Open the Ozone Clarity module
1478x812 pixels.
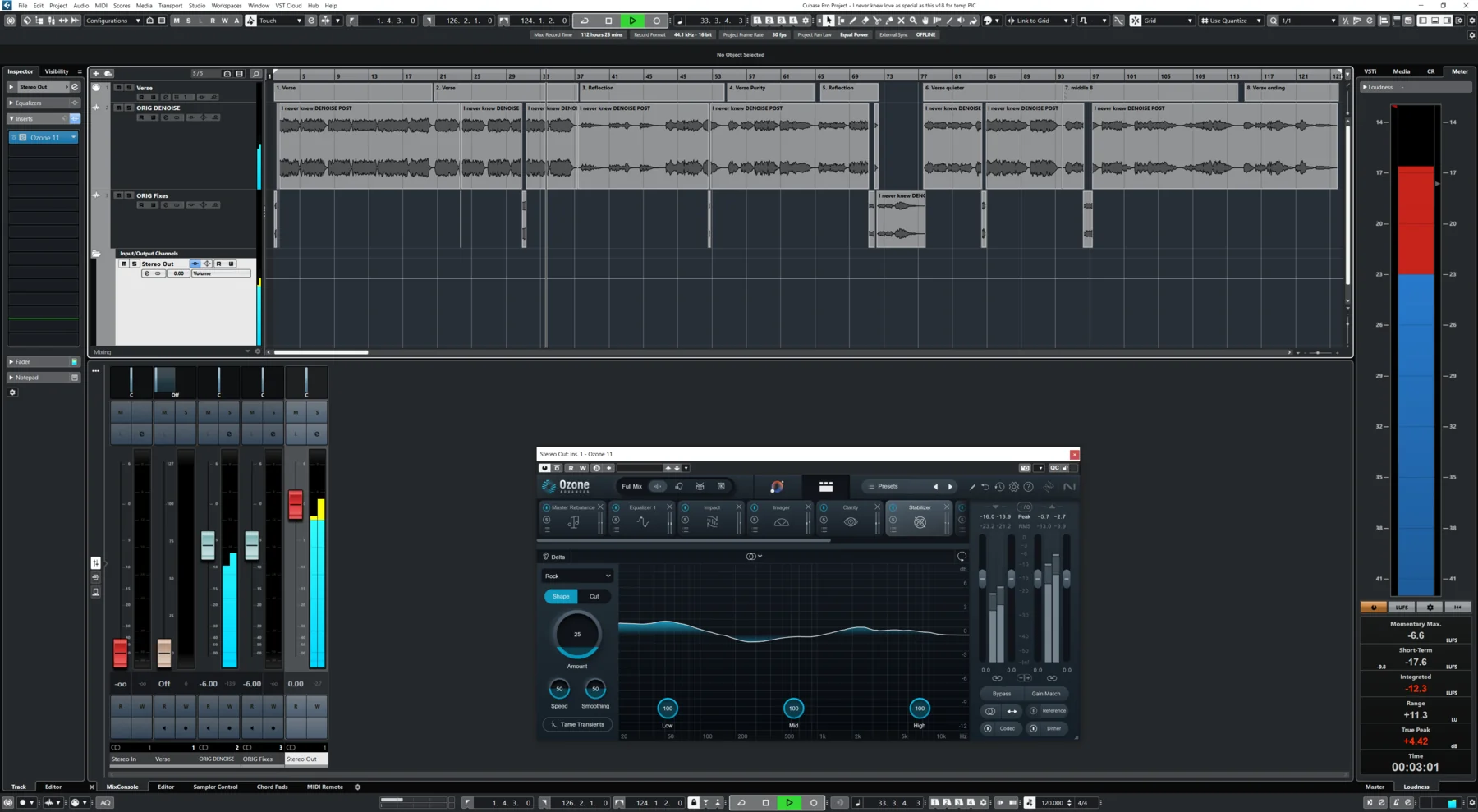850,519
